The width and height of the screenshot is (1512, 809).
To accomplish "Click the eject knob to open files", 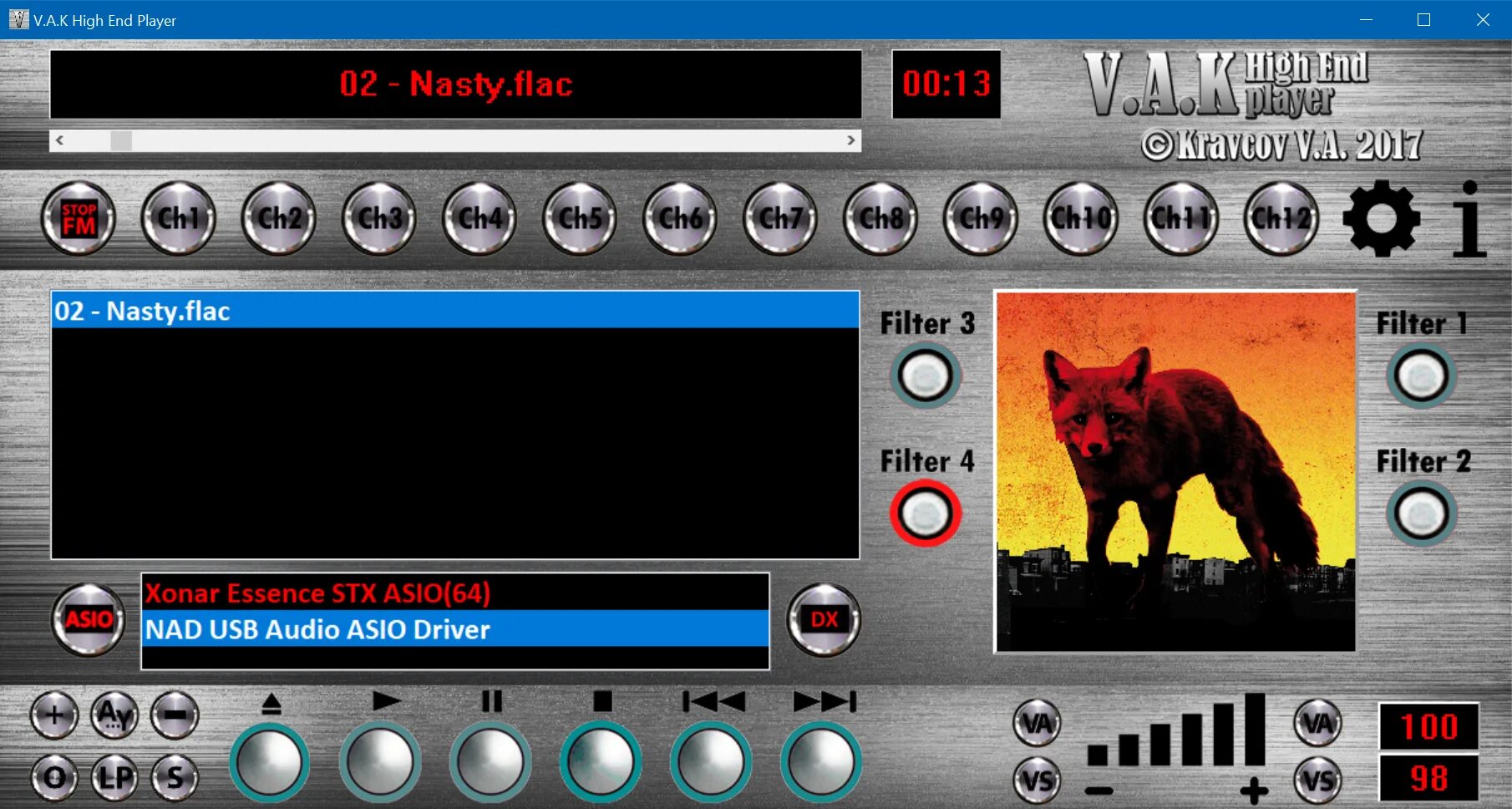I will tap(270, 762).
